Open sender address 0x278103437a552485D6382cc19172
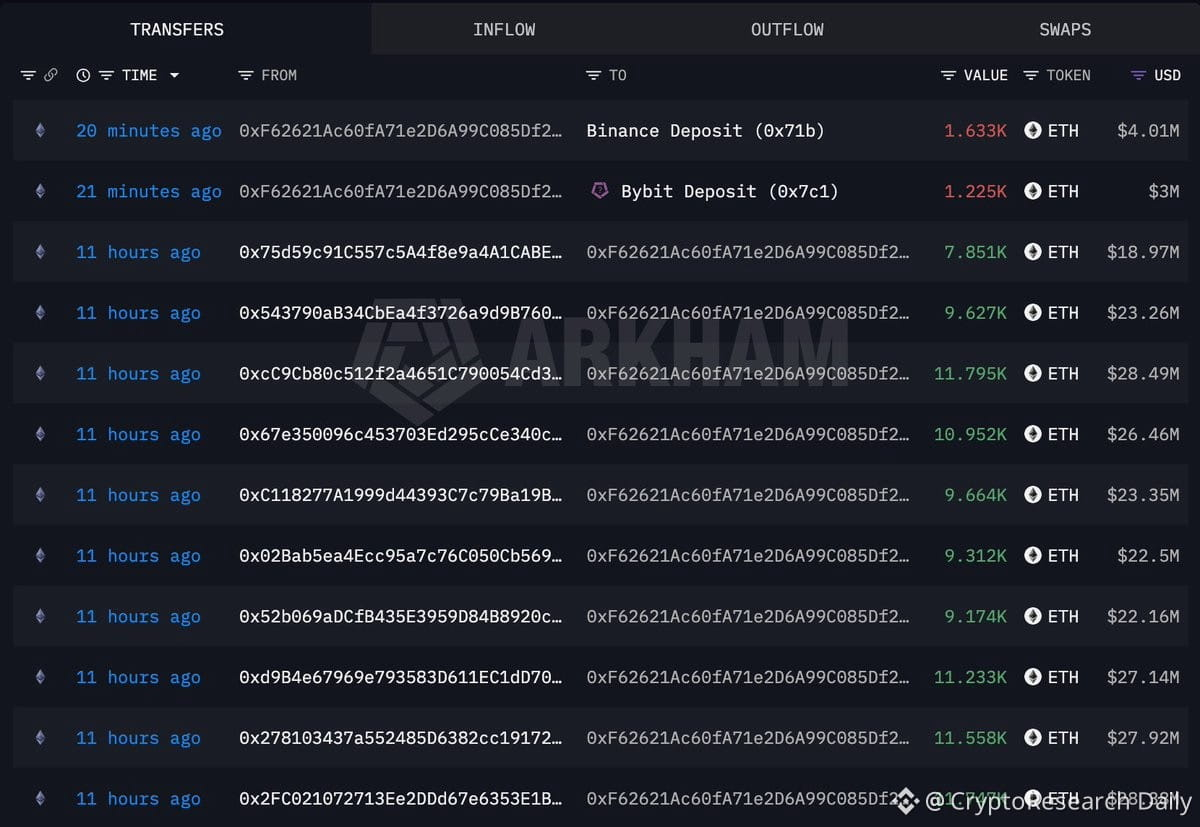The image size is (1200, 827). (x=400, y=738)
